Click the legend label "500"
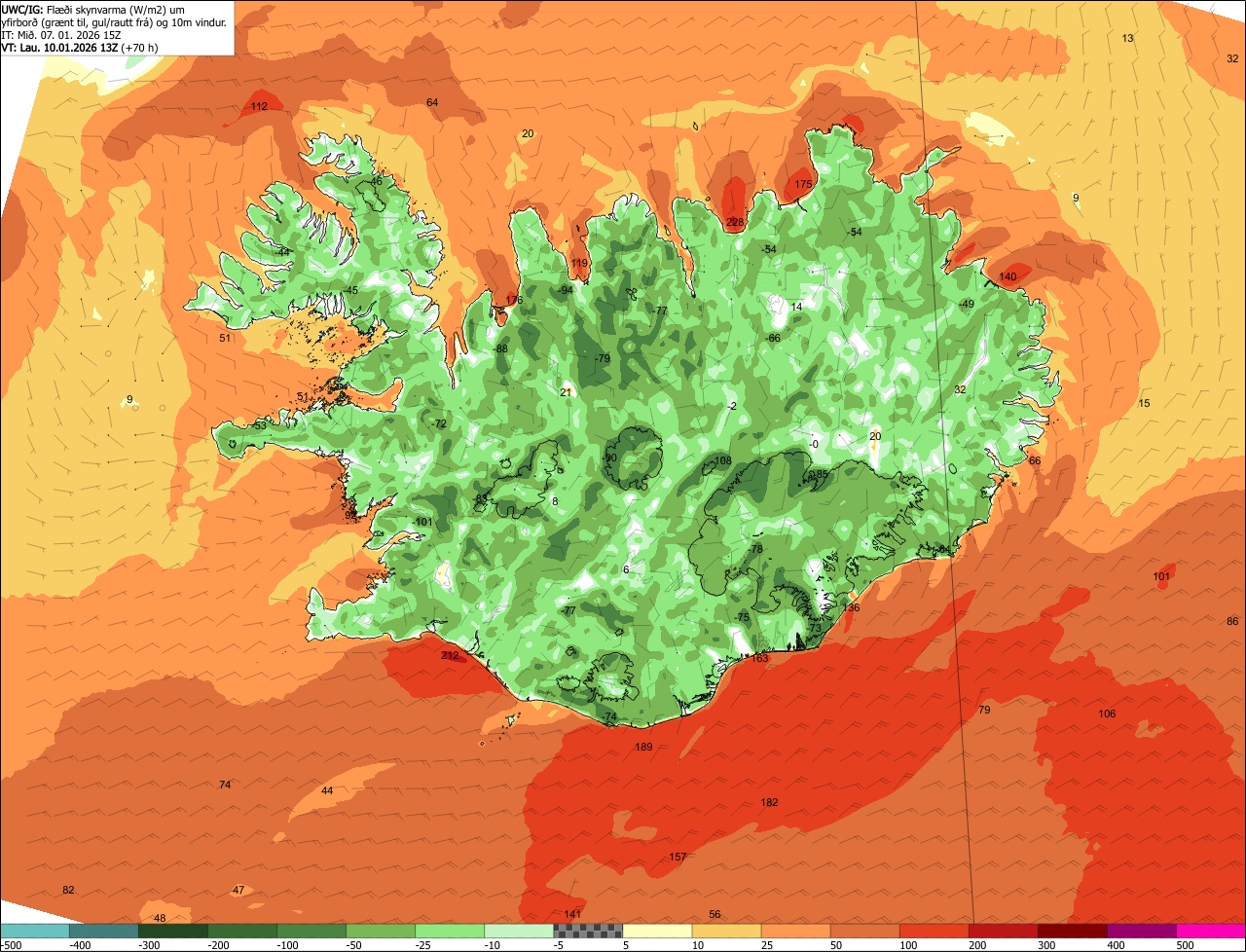This screenshot has width=1246, height=952. pyautogui.click(x=1185, y=944)
